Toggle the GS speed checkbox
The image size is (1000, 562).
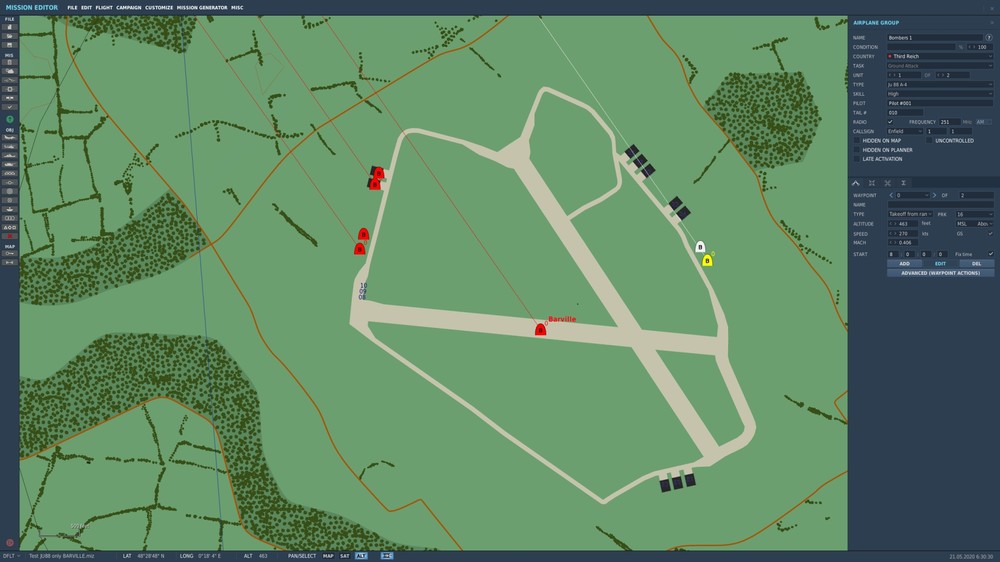point(990,233)
